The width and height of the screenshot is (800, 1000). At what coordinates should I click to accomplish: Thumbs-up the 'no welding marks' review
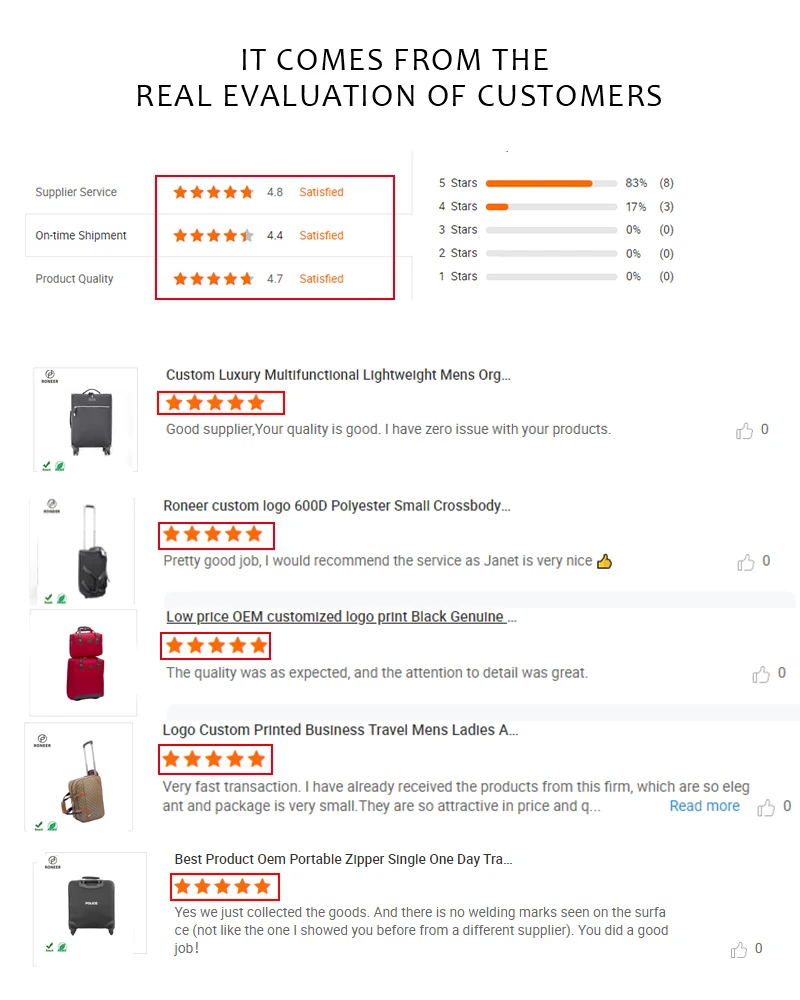point(739,949)
